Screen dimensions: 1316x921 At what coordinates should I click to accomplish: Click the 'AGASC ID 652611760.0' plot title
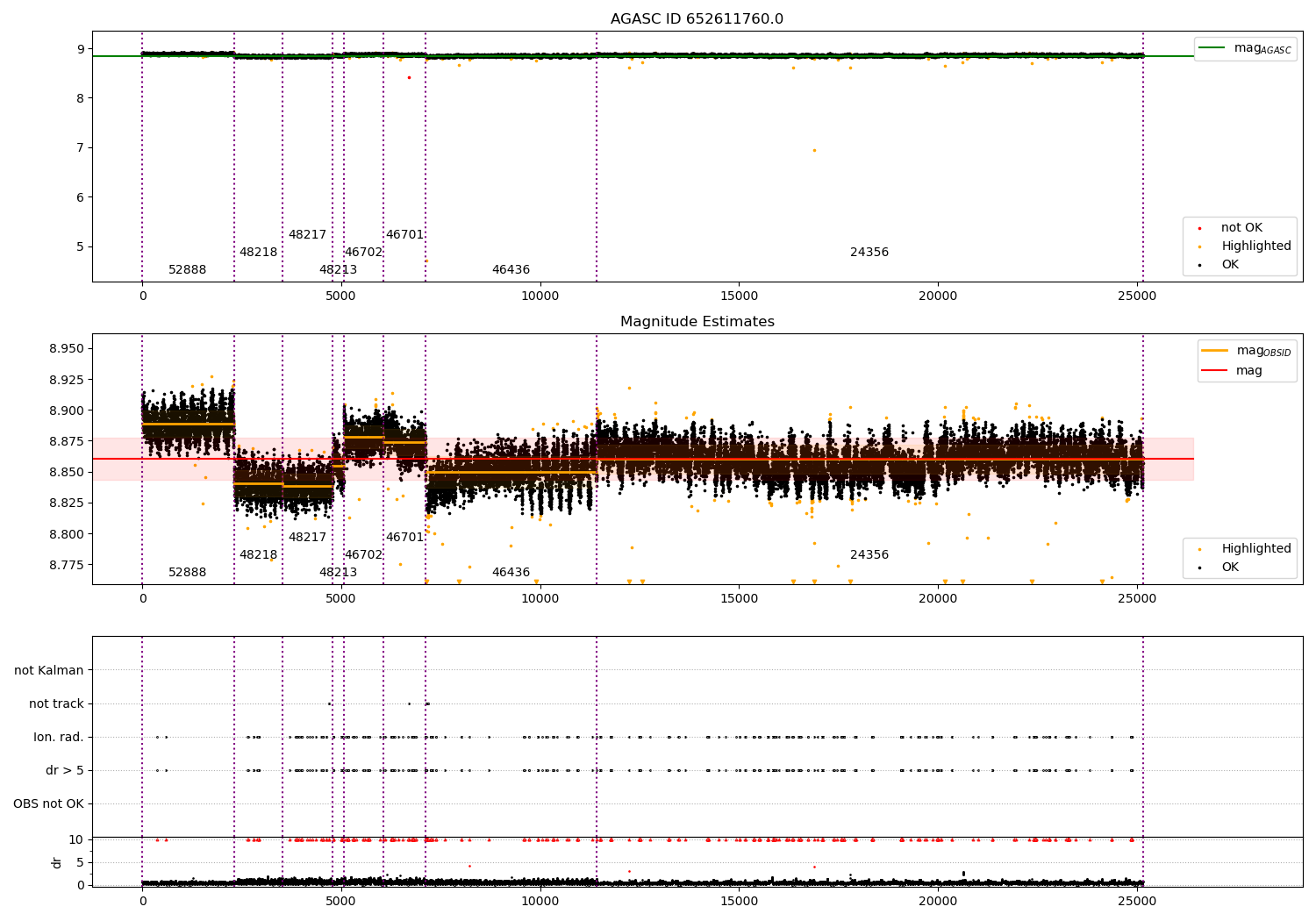(697, 19)
